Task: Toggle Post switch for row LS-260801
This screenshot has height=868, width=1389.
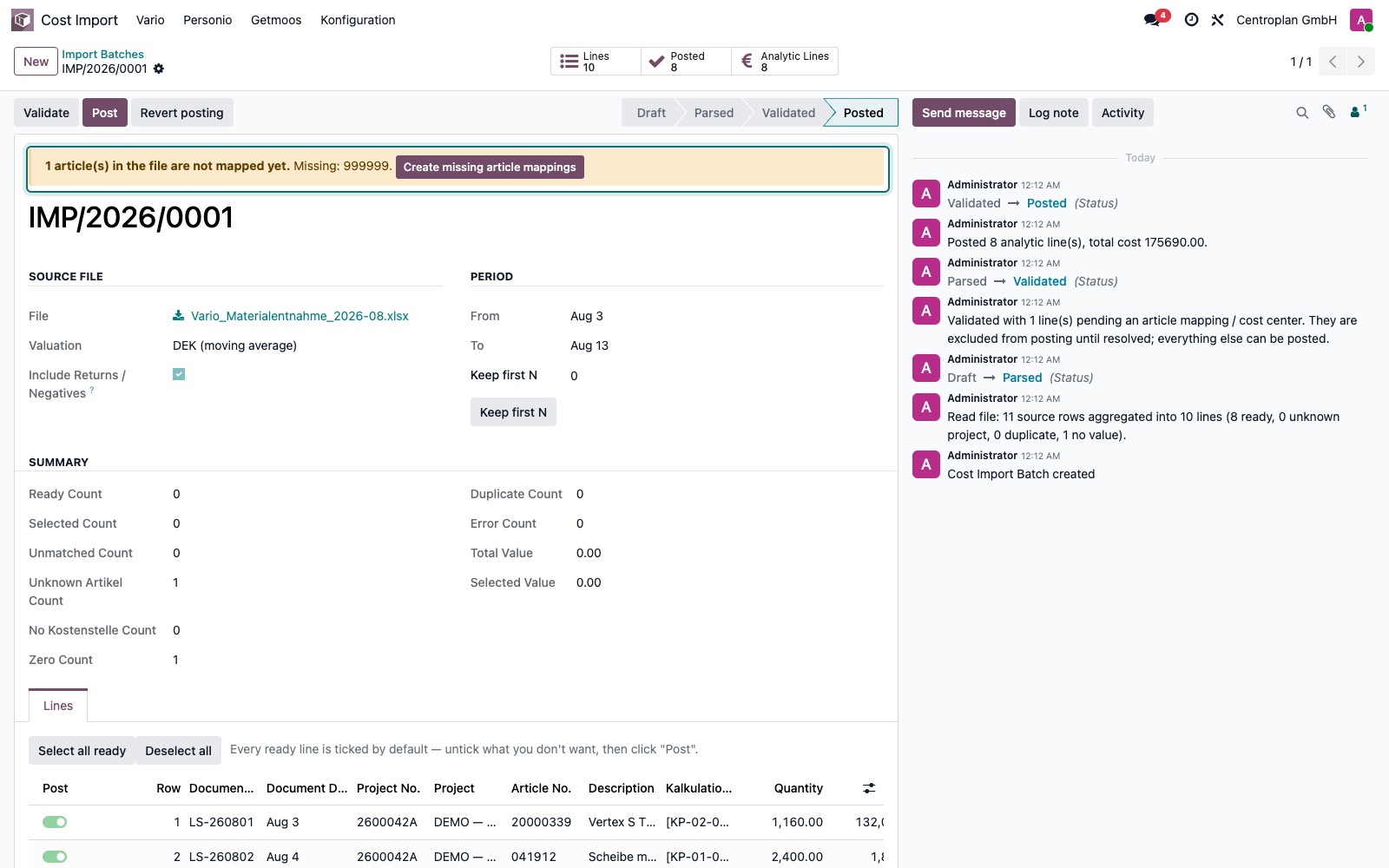Action: 55,822
